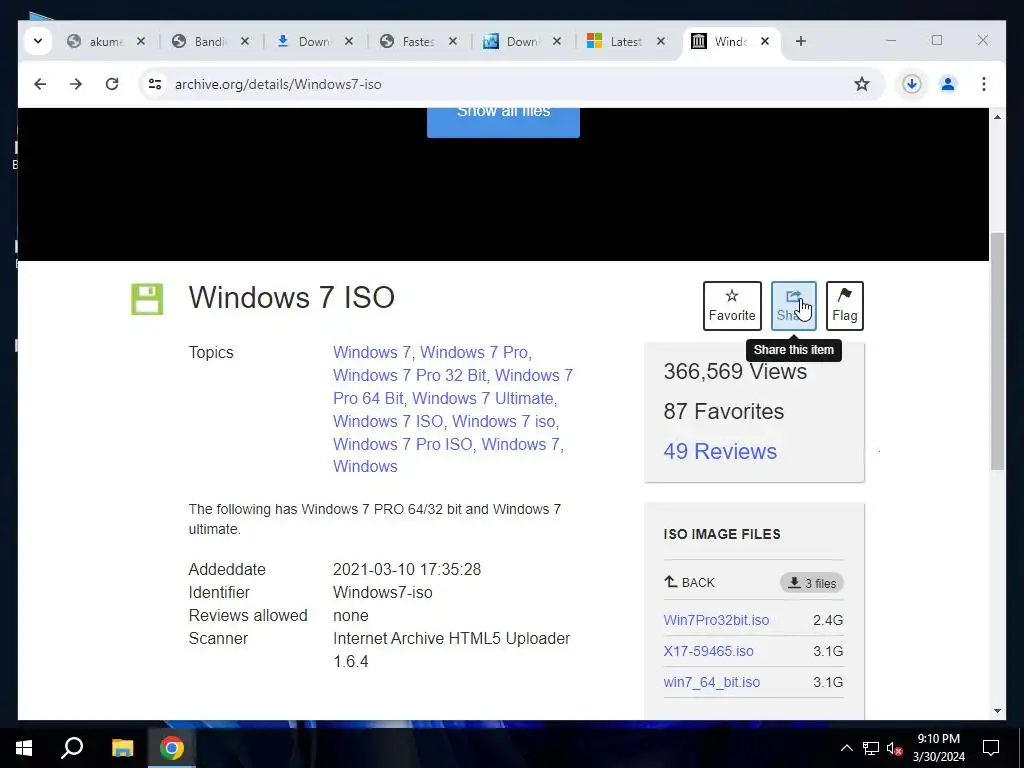Select the 87 Favorites text
This screenshot has height=768, width=1024.
[x=724, y=411]
